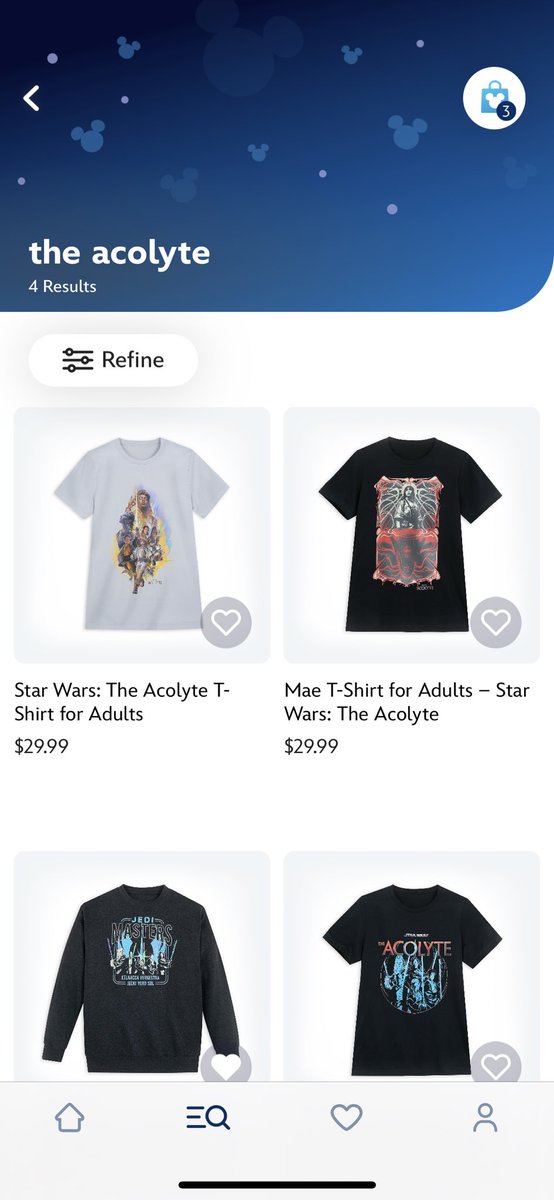
Task: Go back using the arrow icon
Action: [x=32, y=98]
